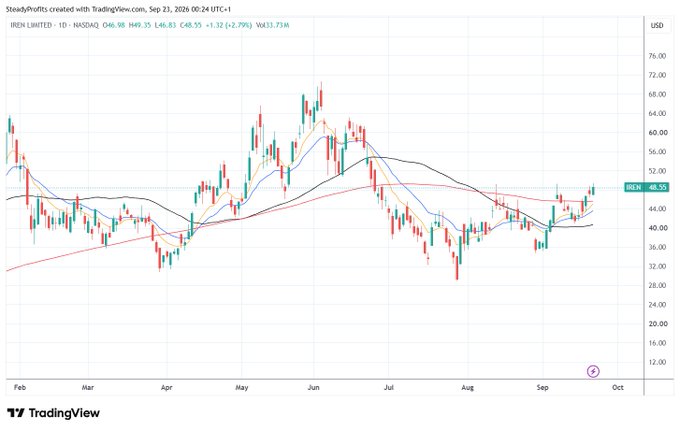This screenshot has width=680, height=431.
Task: Click the Feb label on time axis
Action: click(20, 387)
